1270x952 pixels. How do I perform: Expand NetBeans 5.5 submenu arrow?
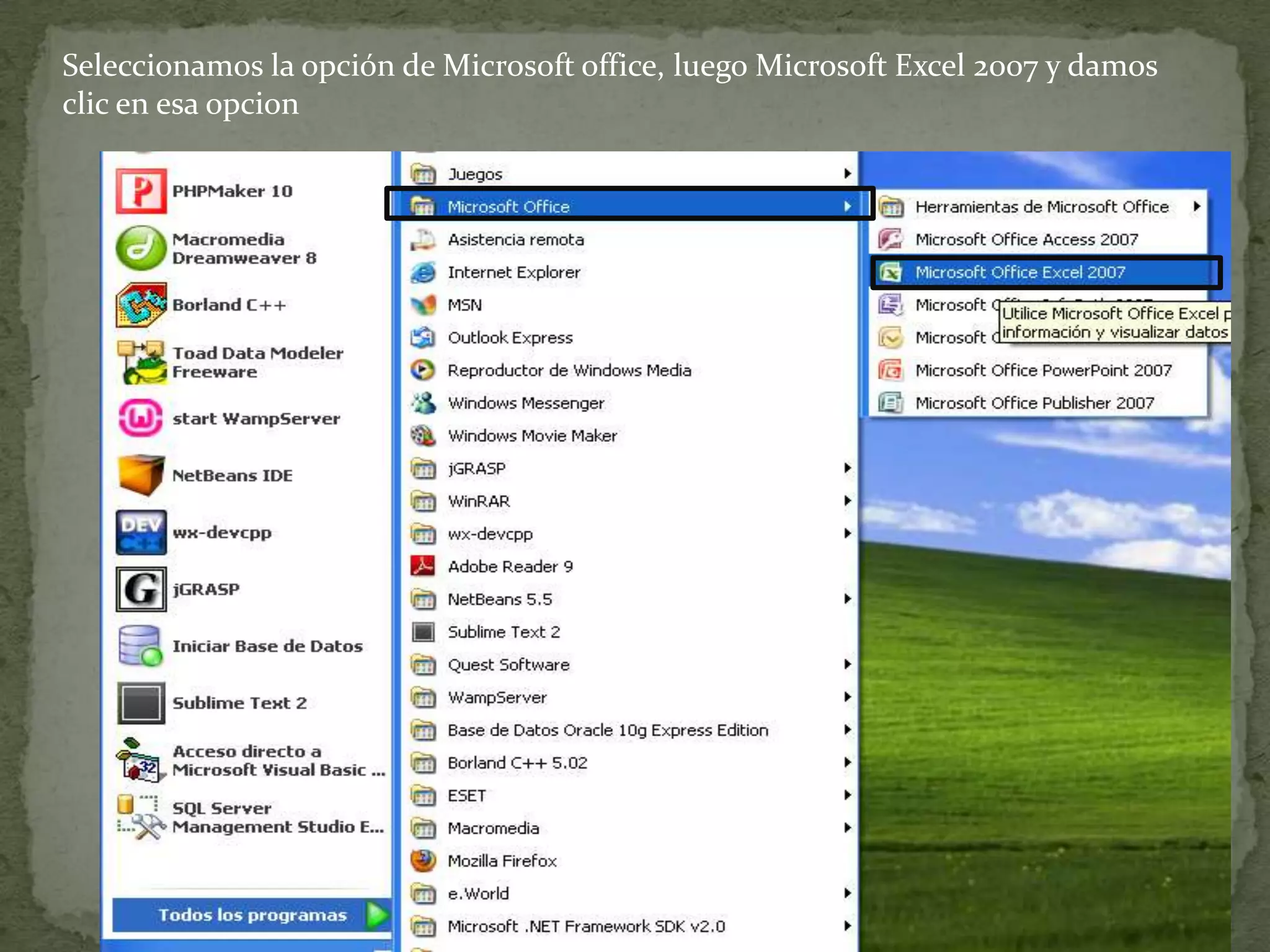[x=847, y=599]
